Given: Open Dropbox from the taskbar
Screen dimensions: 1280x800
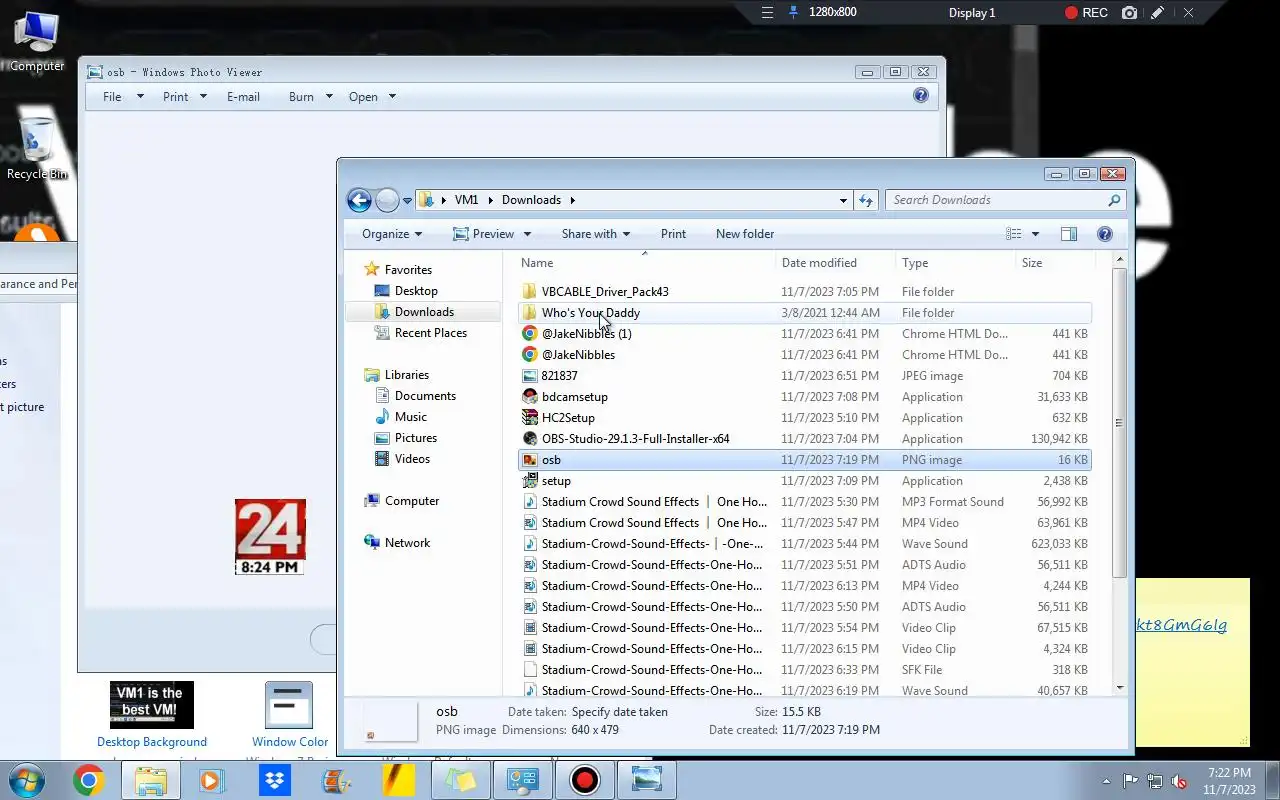Looking at the screenshot, I should (x=275, y=780).
